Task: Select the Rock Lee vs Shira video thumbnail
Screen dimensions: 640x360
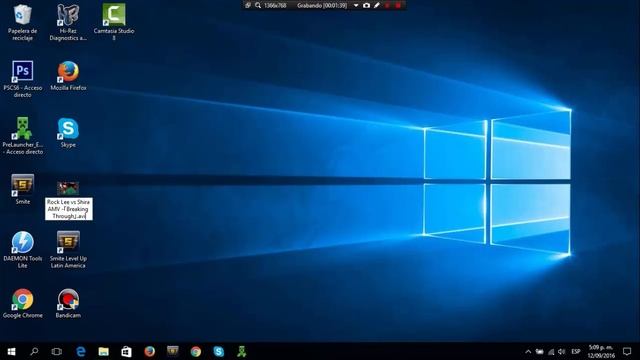Action: 68,189
